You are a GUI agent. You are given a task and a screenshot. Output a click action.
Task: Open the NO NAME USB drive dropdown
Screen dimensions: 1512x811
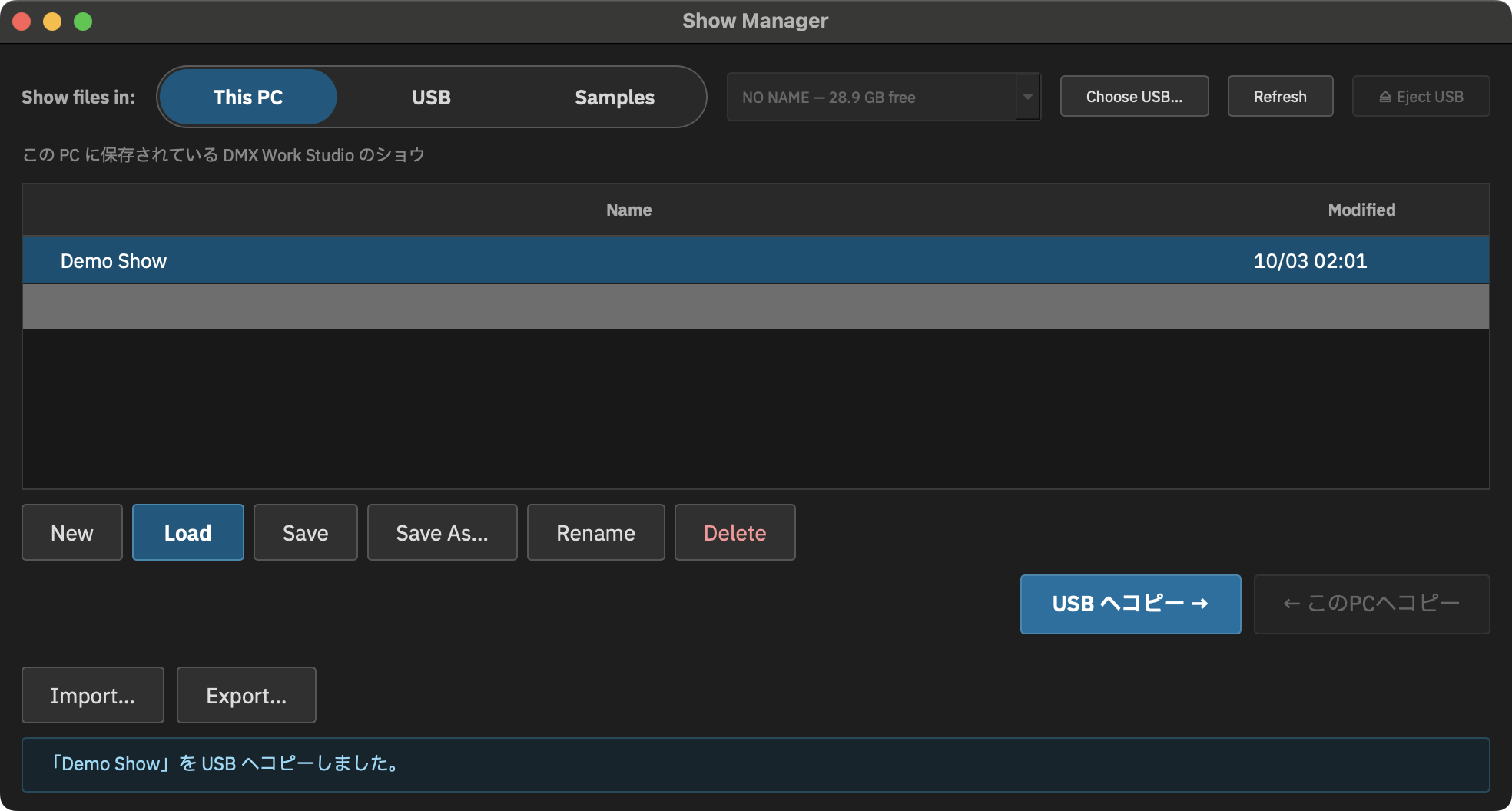click(884, 97)
